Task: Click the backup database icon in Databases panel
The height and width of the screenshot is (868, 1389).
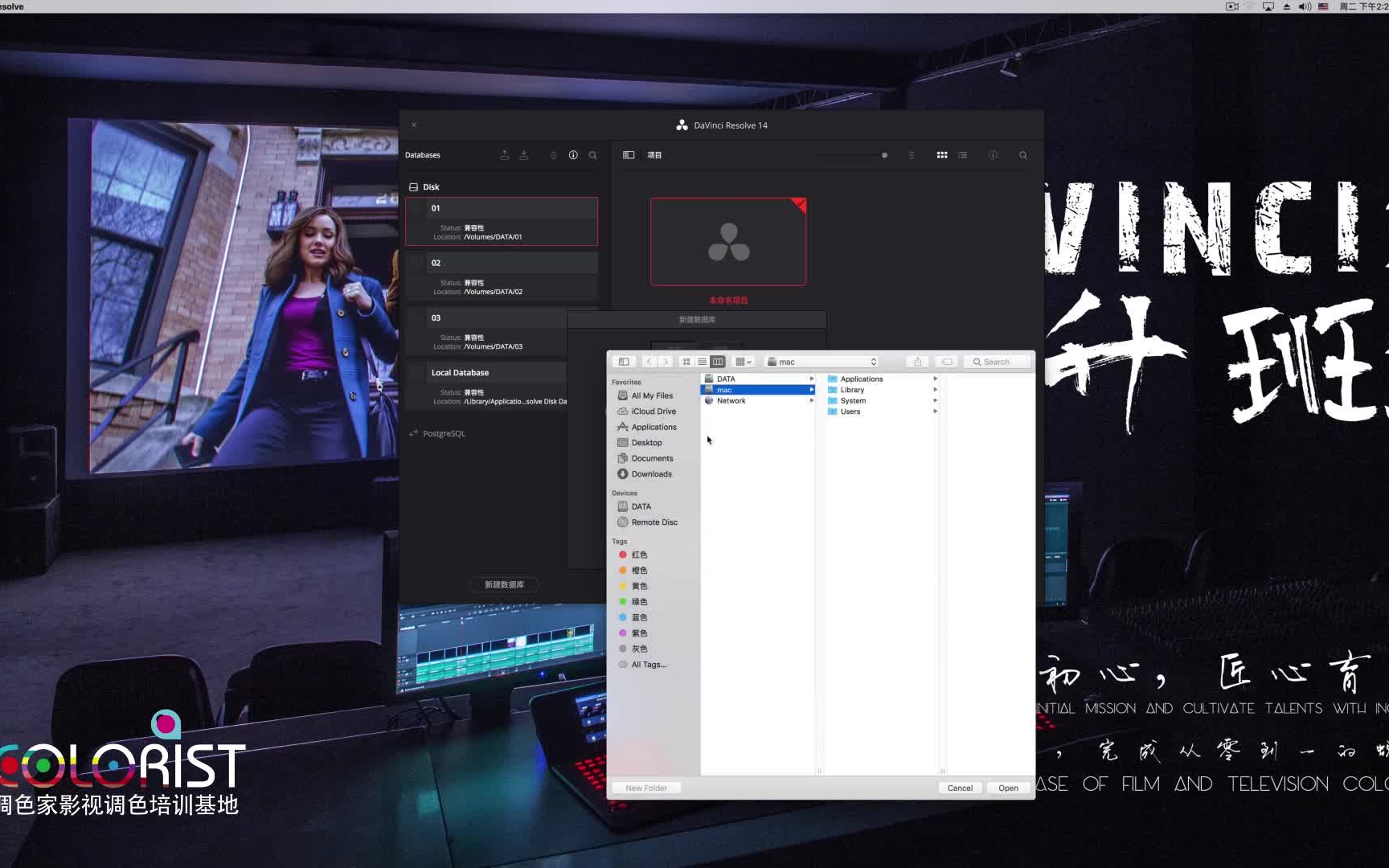Action: tap(505, 155)
